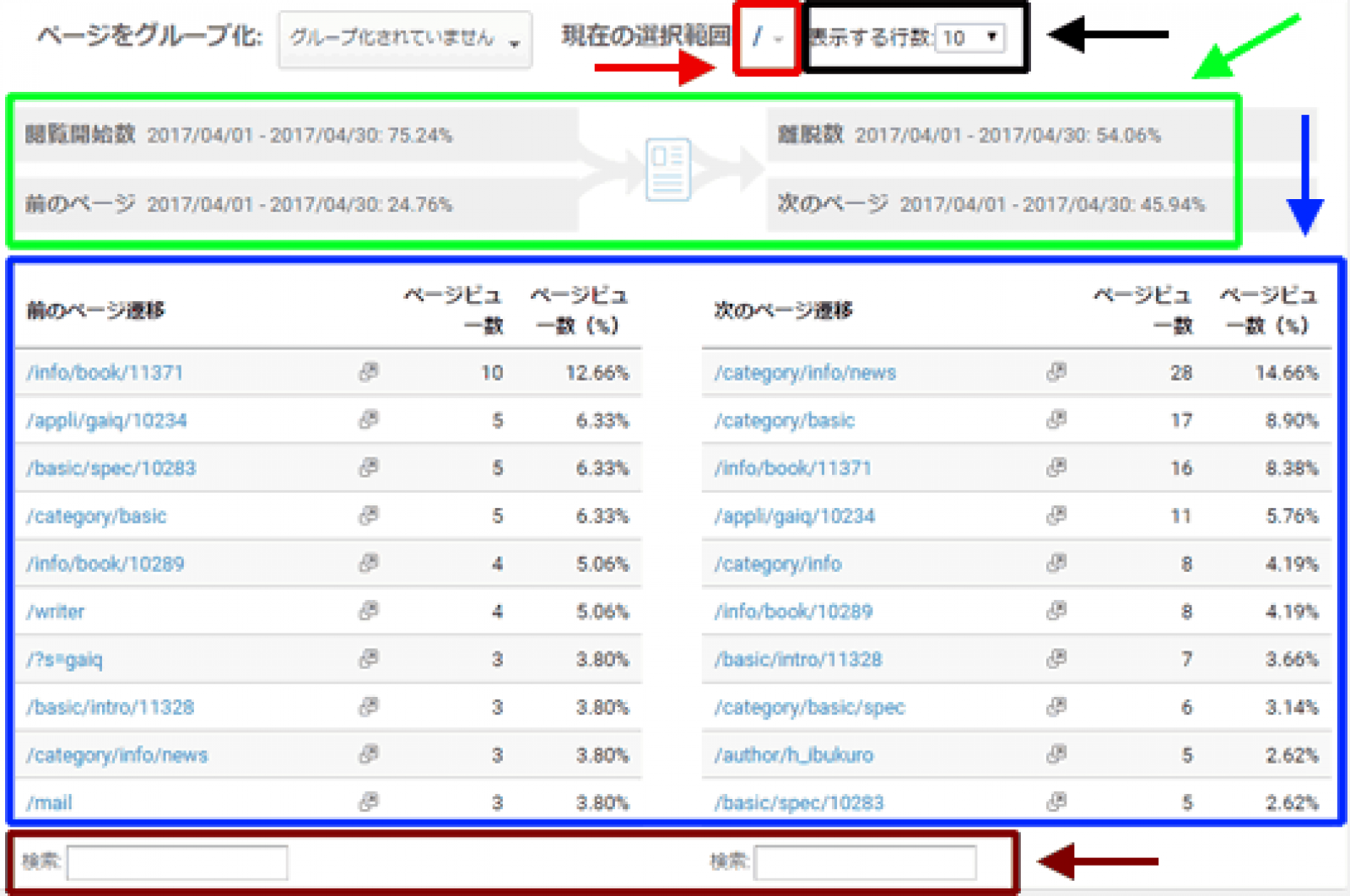Click the 8.38% percentage cell

(1292, 468)
